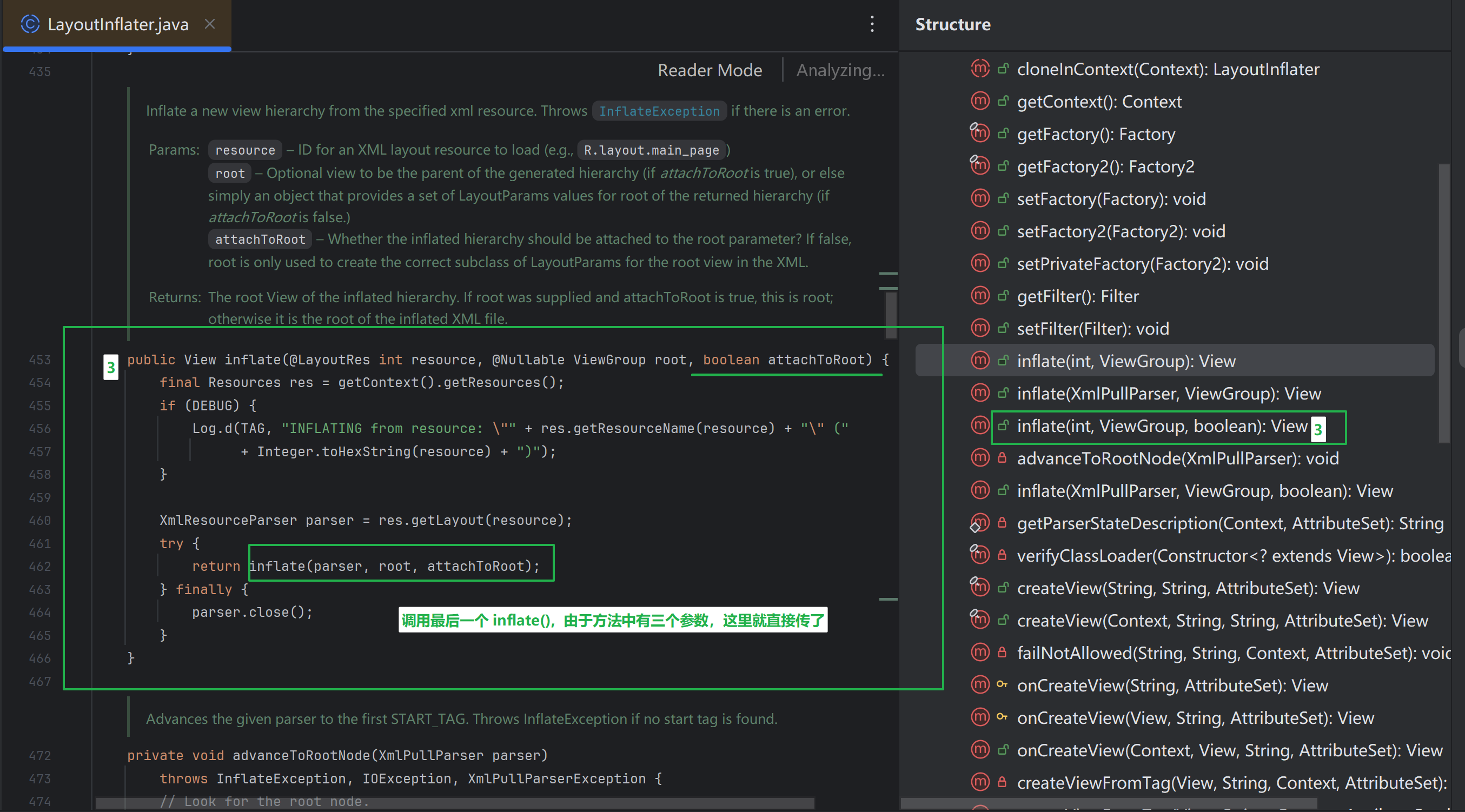1465x812 pixels.
Task: Click the lock icon next to advanceToRootNode
Action: 1002,458
